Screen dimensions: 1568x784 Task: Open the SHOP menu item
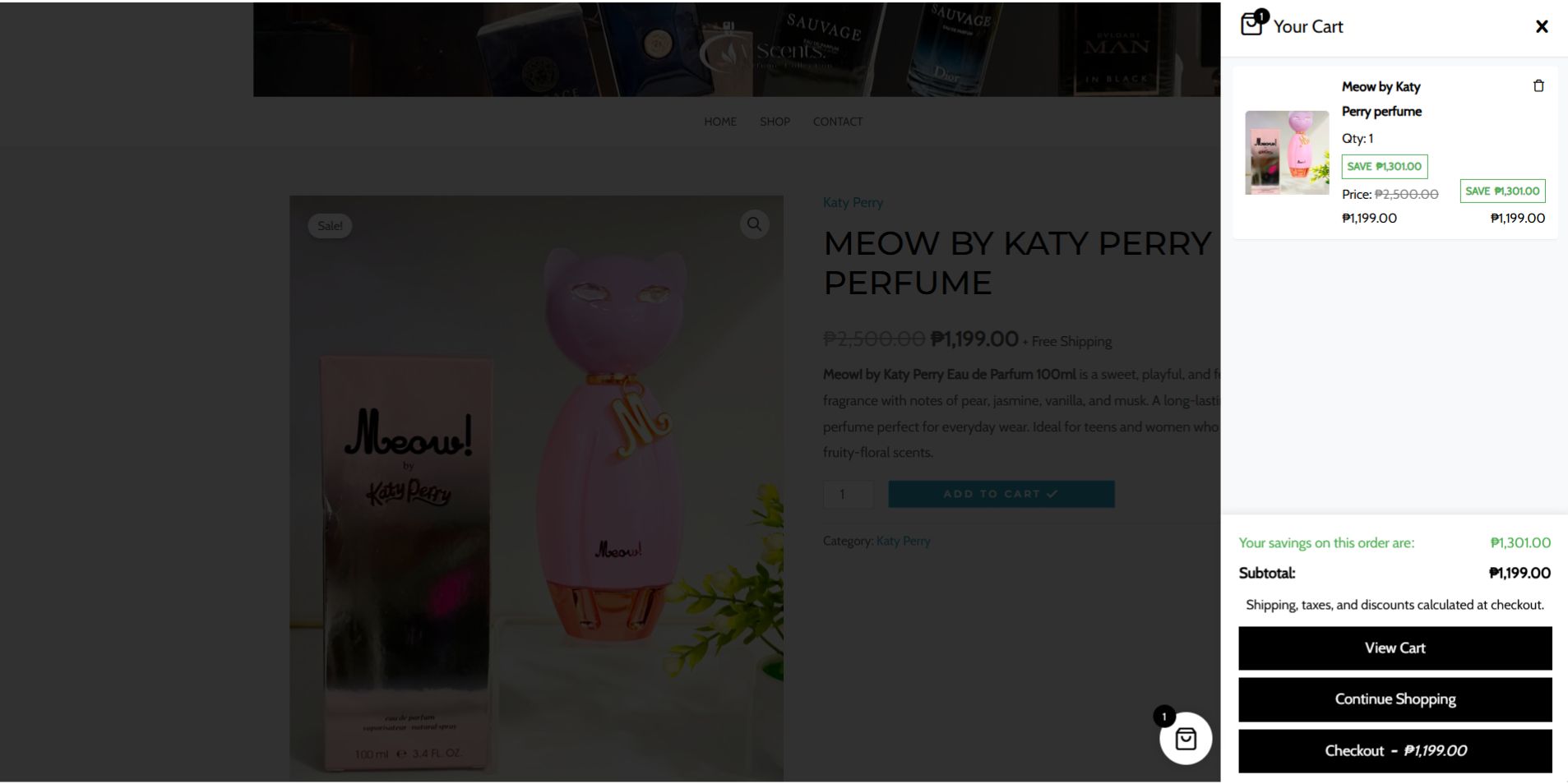click(775, 122)
